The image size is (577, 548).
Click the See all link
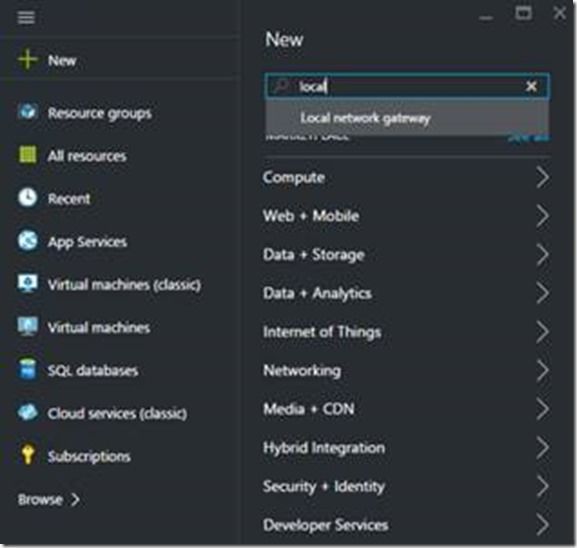click(x=528, y=138)
